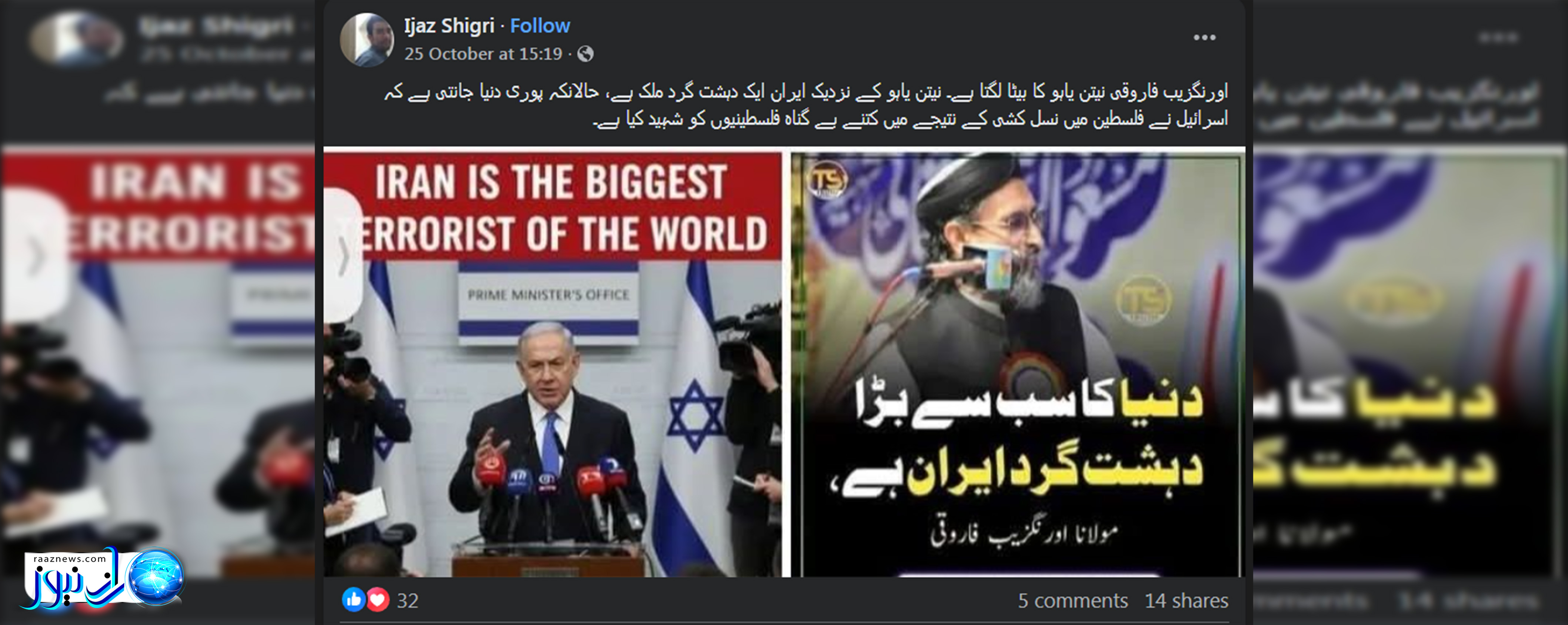Open the three-dots post options menu
The height and width of the screenshot is (625, 1568).
1204,38
